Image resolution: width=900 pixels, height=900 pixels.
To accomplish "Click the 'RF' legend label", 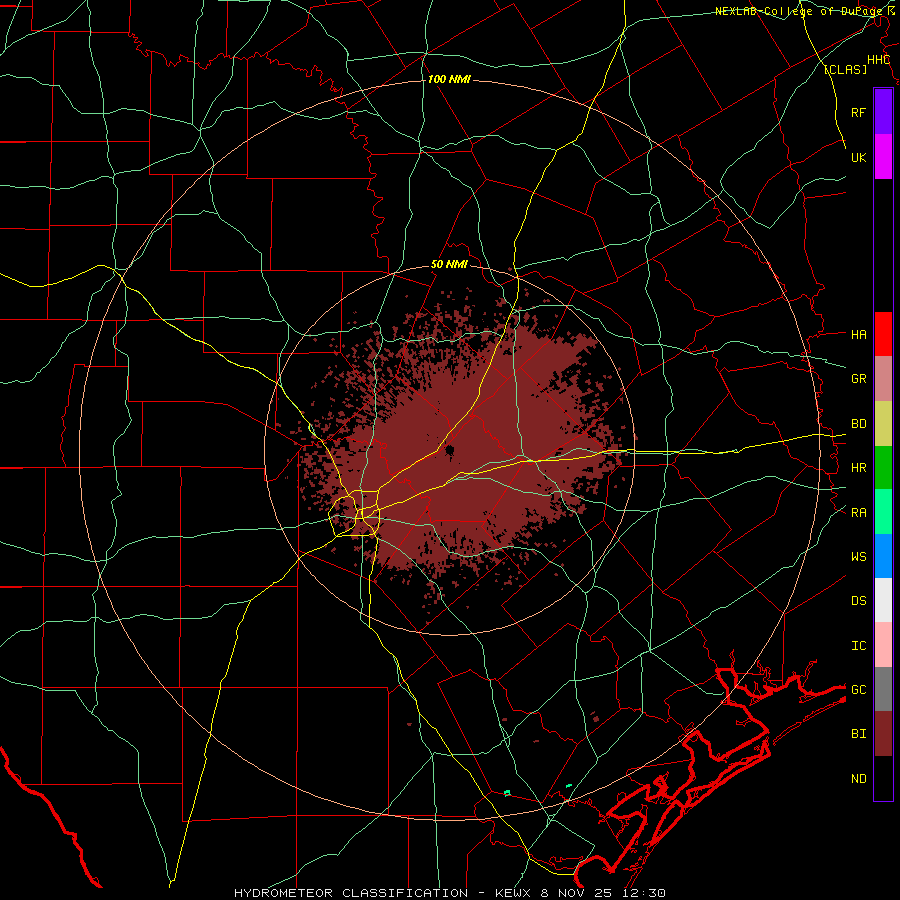I will [x=858, y=112].
